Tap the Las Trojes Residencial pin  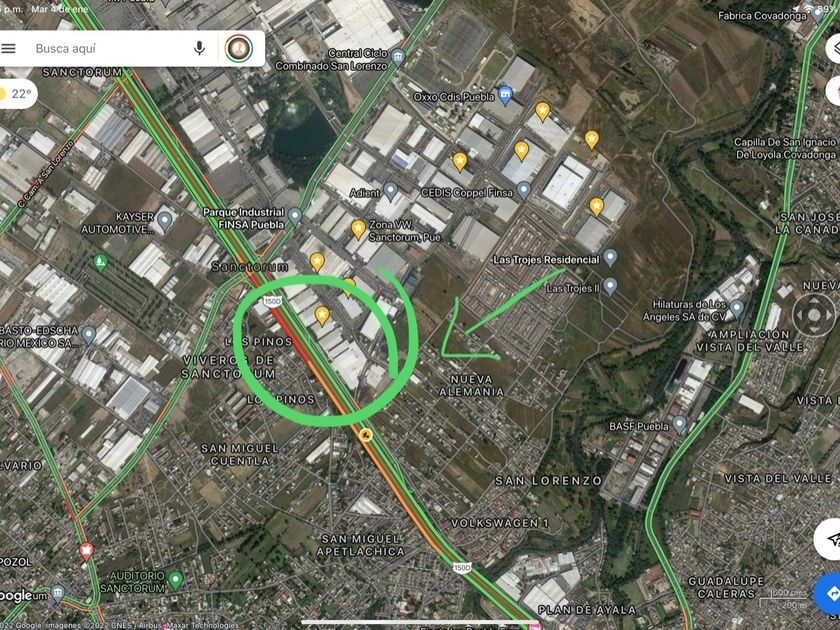click(x=610, y=258)
